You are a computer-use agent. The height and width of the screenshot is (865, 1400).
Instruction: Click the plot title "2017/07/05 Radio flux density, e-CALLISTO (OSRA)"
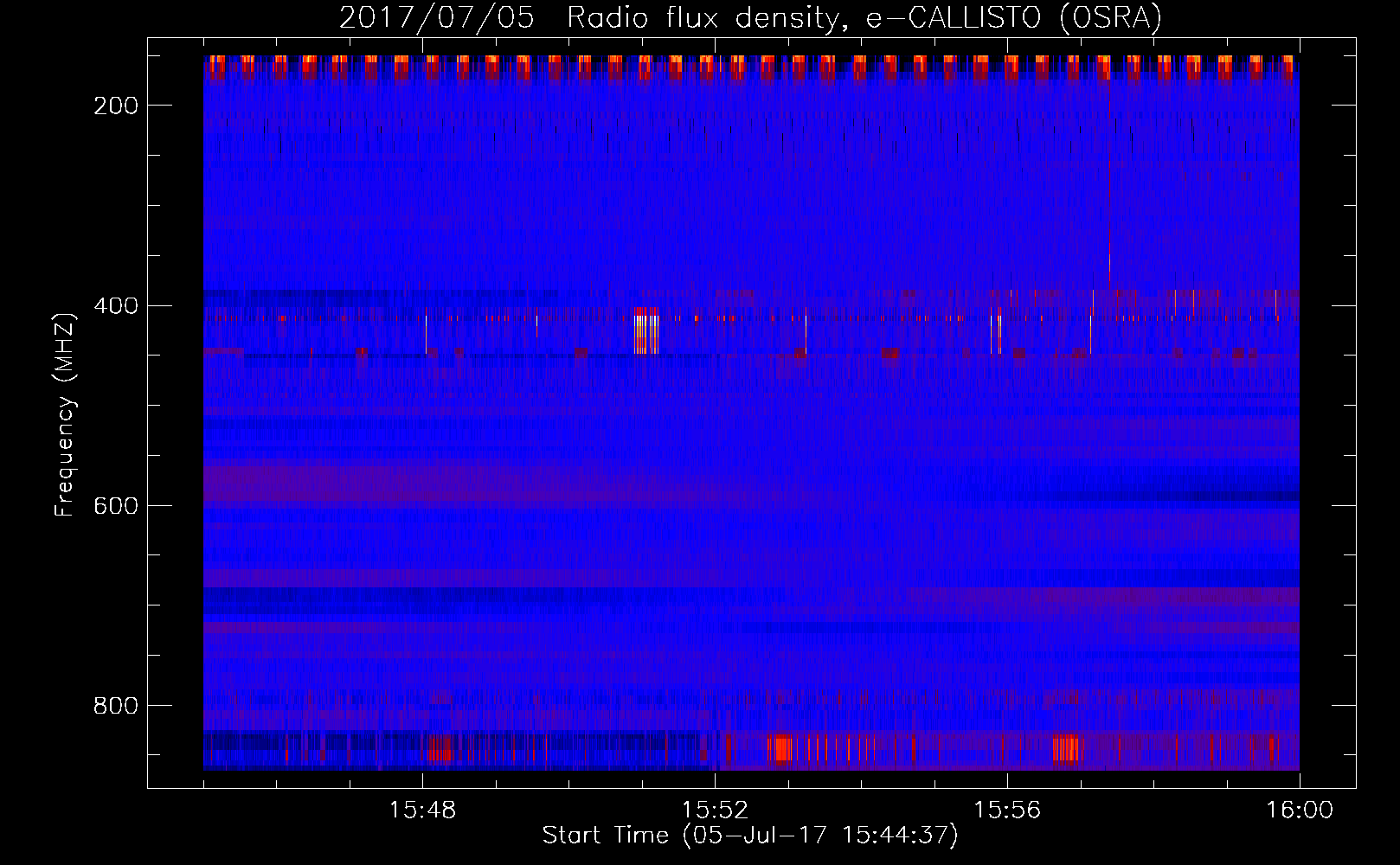pos(750,17)
